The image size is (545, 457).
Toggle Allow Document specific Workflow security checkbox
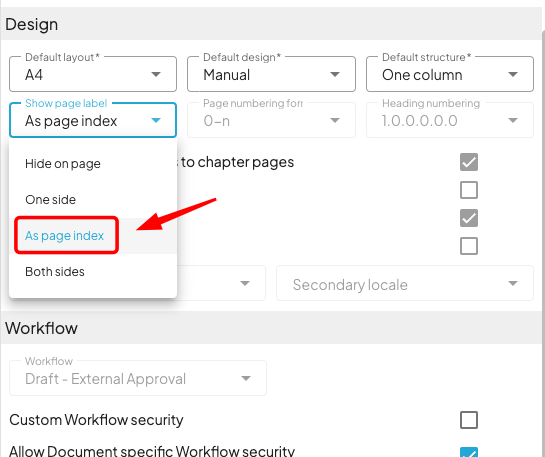469,452
